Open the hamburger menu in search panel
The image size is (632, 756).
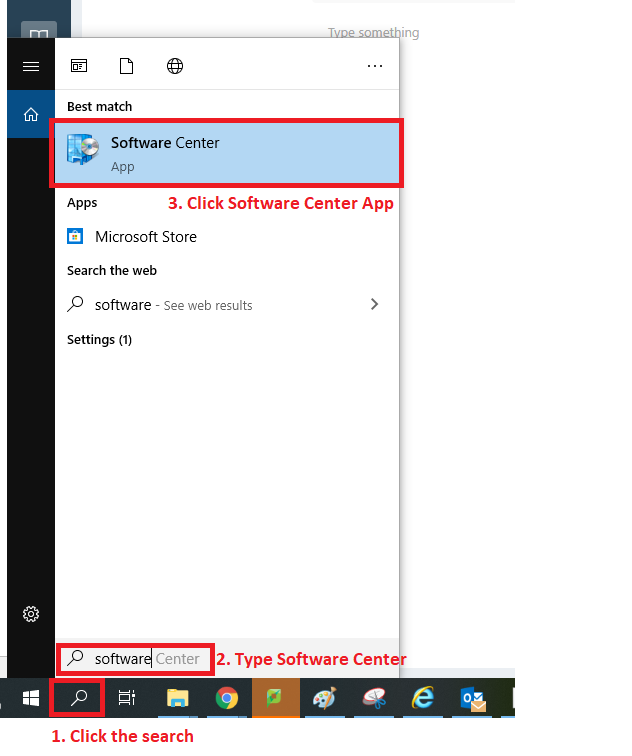(31, 66)
